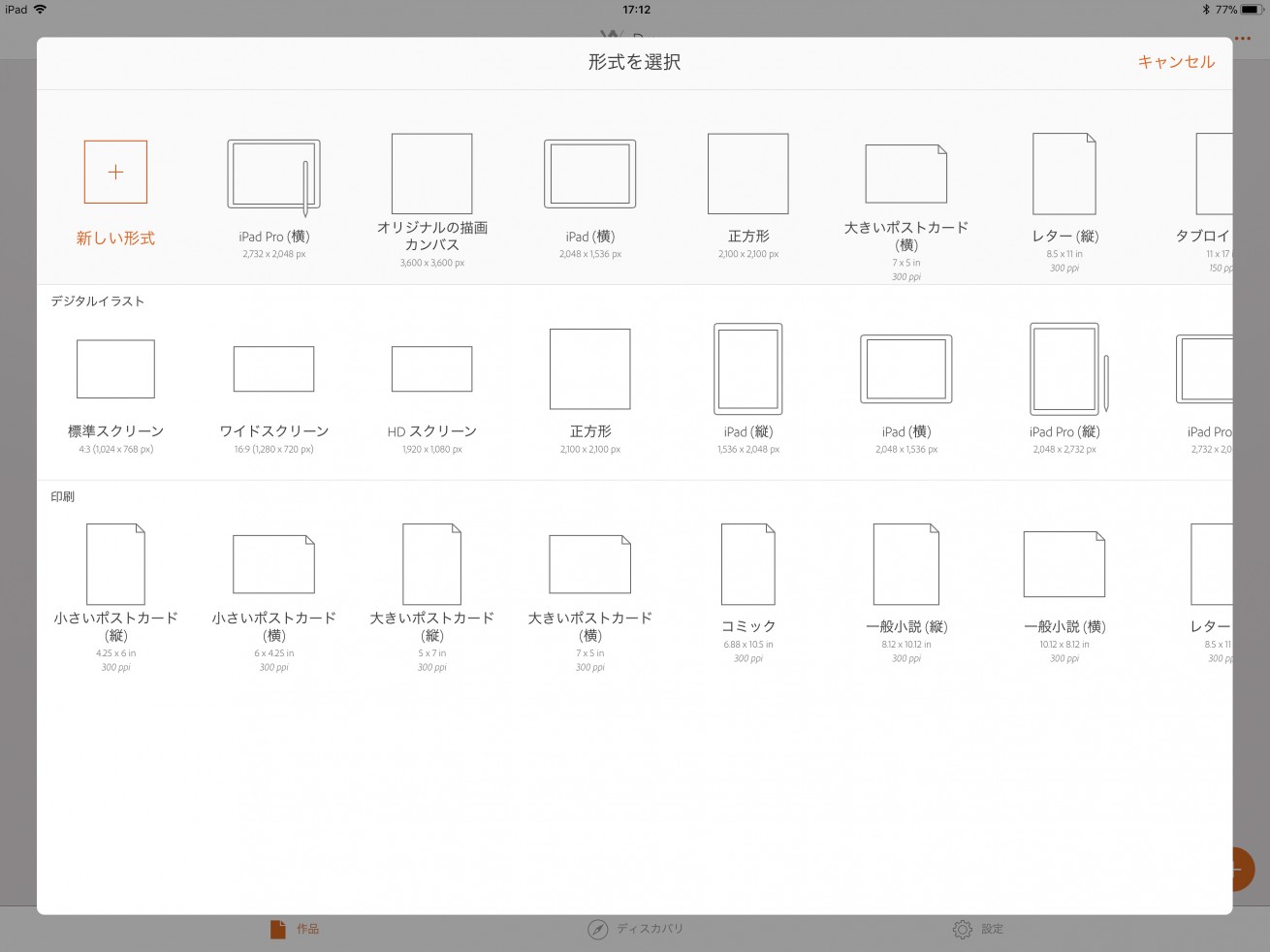Tap the battery indicator in status bar
The height and width of the screenshot is (952, 1270).
coord(1251,10)
